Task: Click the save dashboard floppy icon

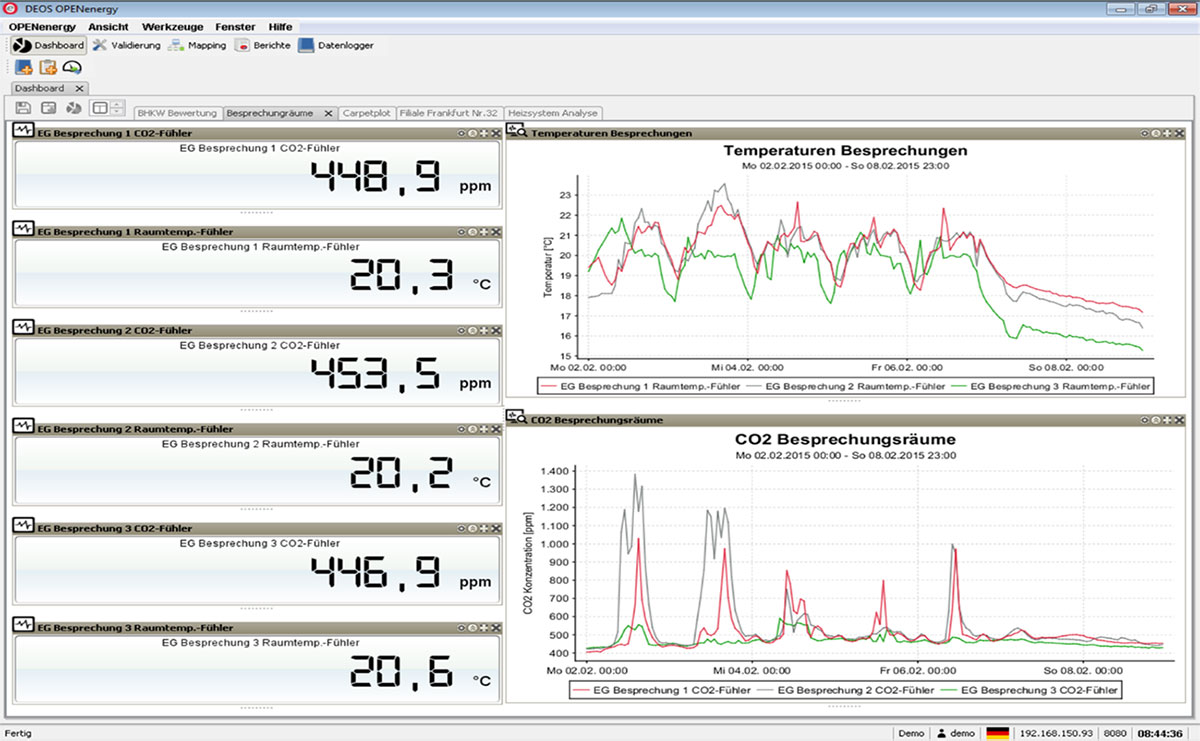Action: point(23,108)
